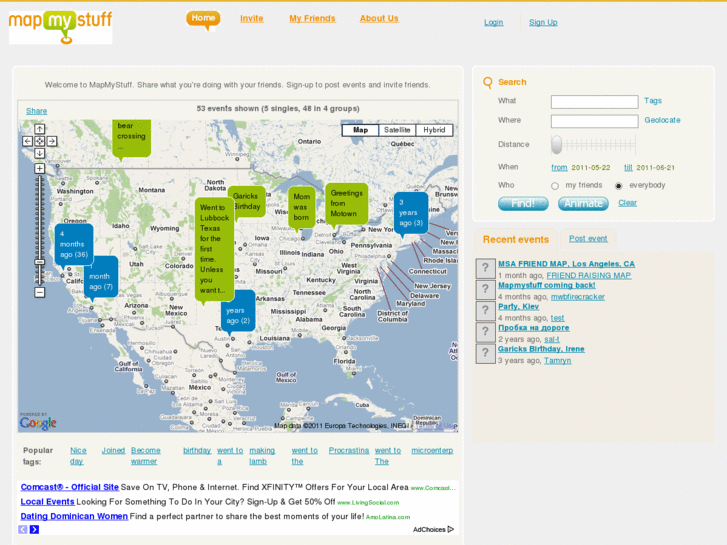The width and height of the screenshot is (727, 545).
Task: Click the ad next arrow
Action: pyautogui.click(x=34, y=529)
